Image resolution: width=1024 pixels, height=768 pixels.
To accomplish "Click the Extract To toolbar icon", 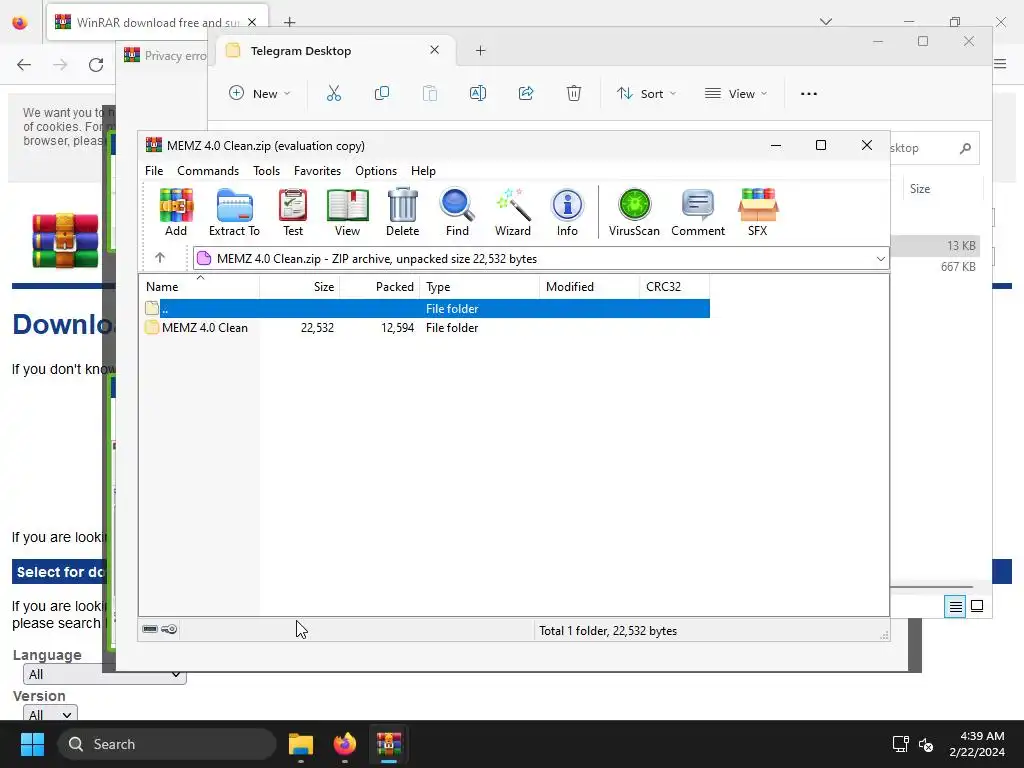I will coord(234,212).
